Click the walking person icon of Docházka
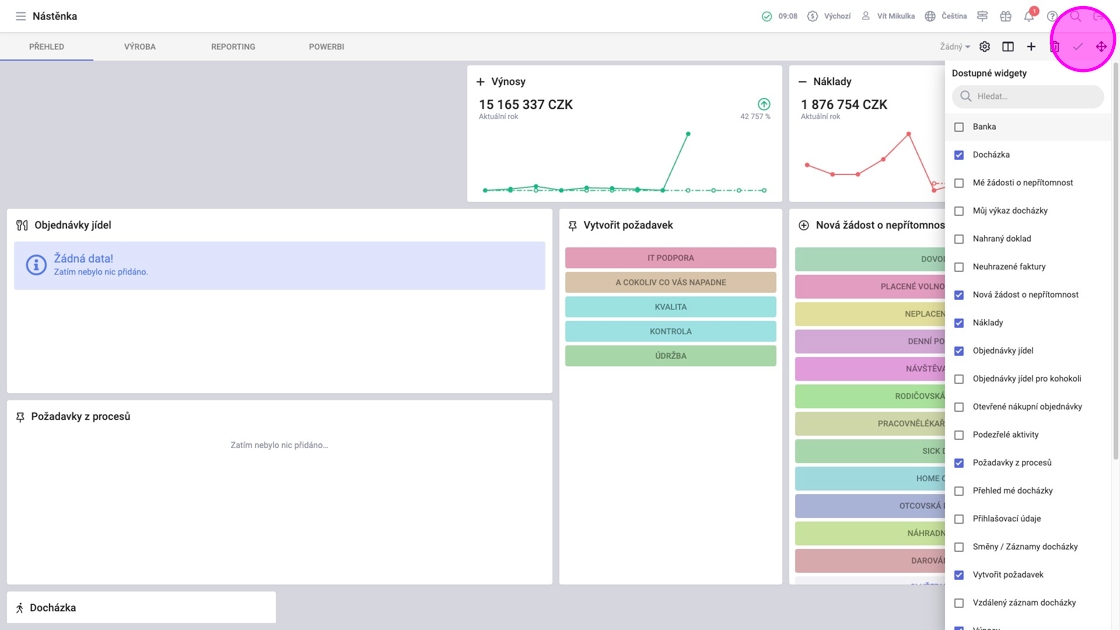1120x630 pixels. coord(20,608)
